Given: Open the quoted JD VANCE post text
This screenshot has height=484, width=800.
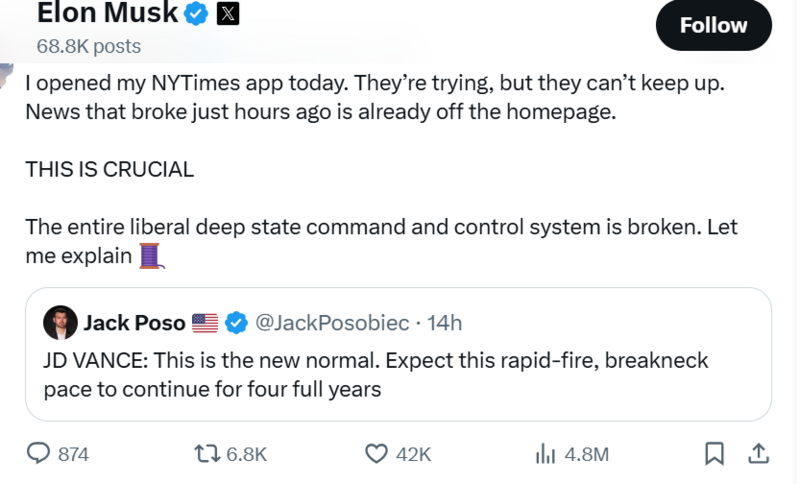Looking at the screenshot, I should point(375,373).
